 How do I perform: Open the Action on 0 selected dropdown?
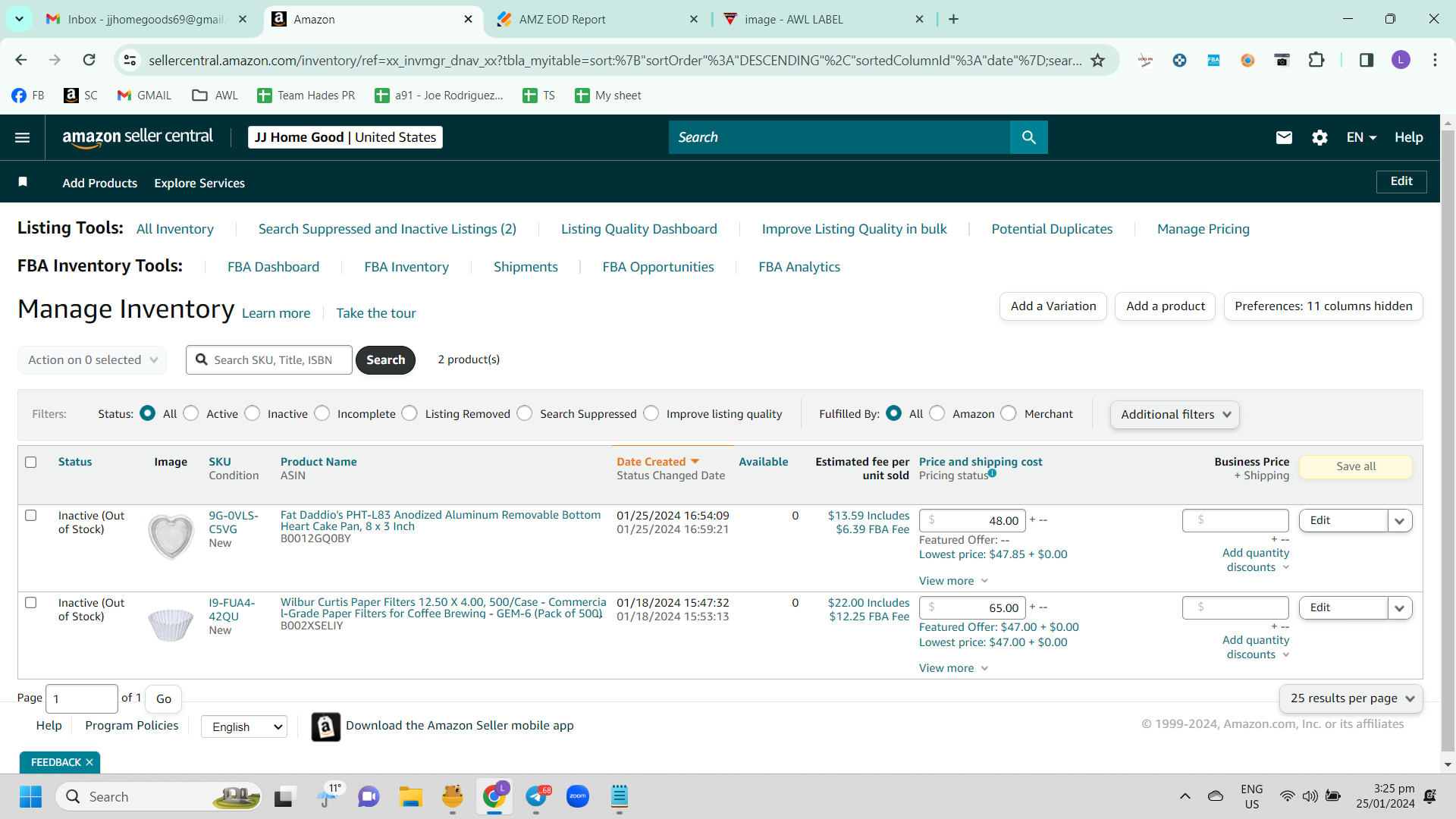(x=92, y=360)
